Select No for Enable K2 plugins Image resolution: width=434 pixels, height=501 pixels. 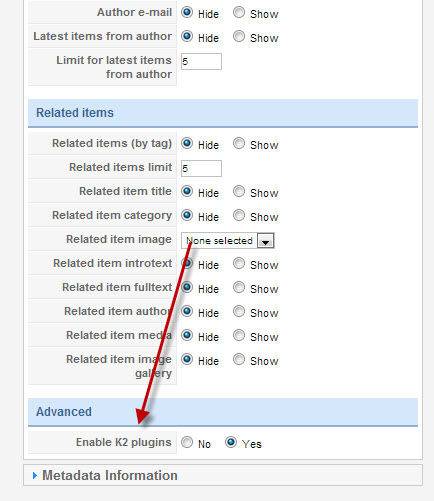tap(187, 442)
